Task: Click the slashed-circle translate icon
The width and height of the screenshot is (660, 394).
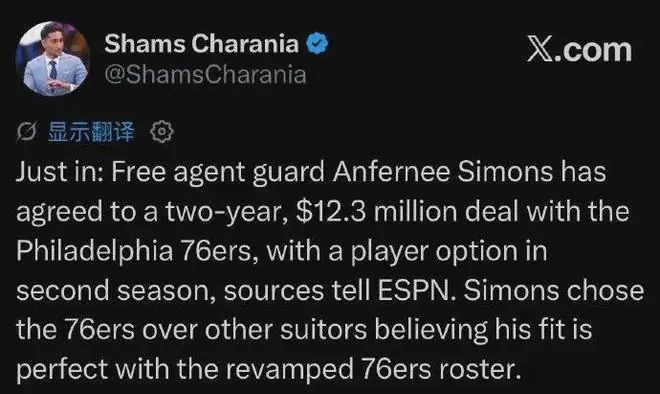Action: tap(27, 132)
